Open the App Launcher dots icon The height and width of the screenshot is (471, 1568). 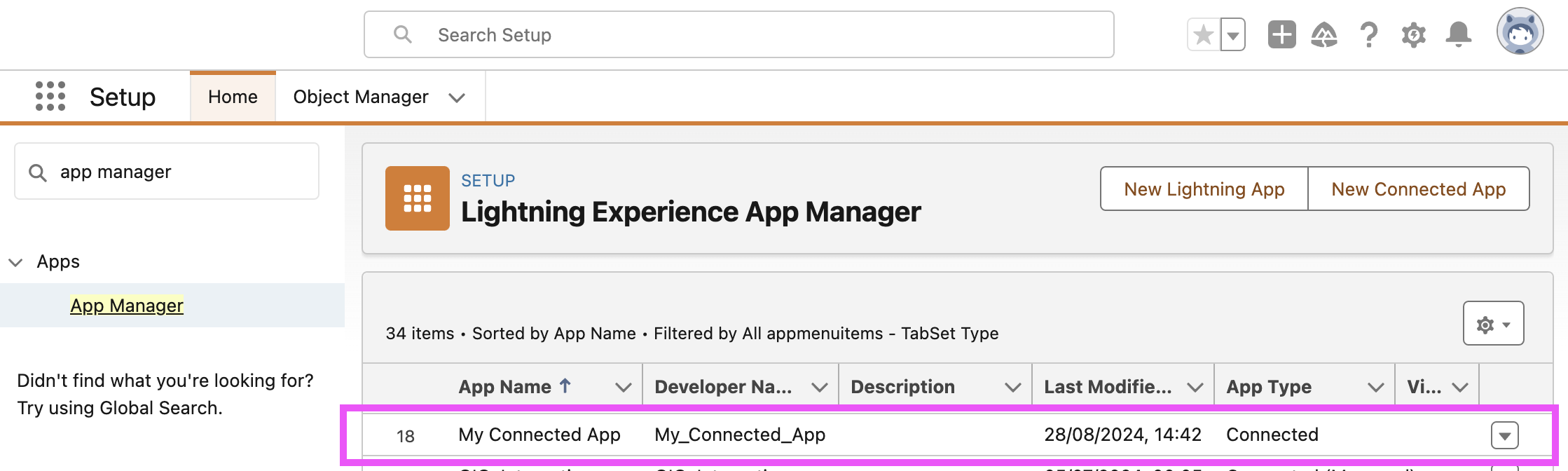point(50,96)
